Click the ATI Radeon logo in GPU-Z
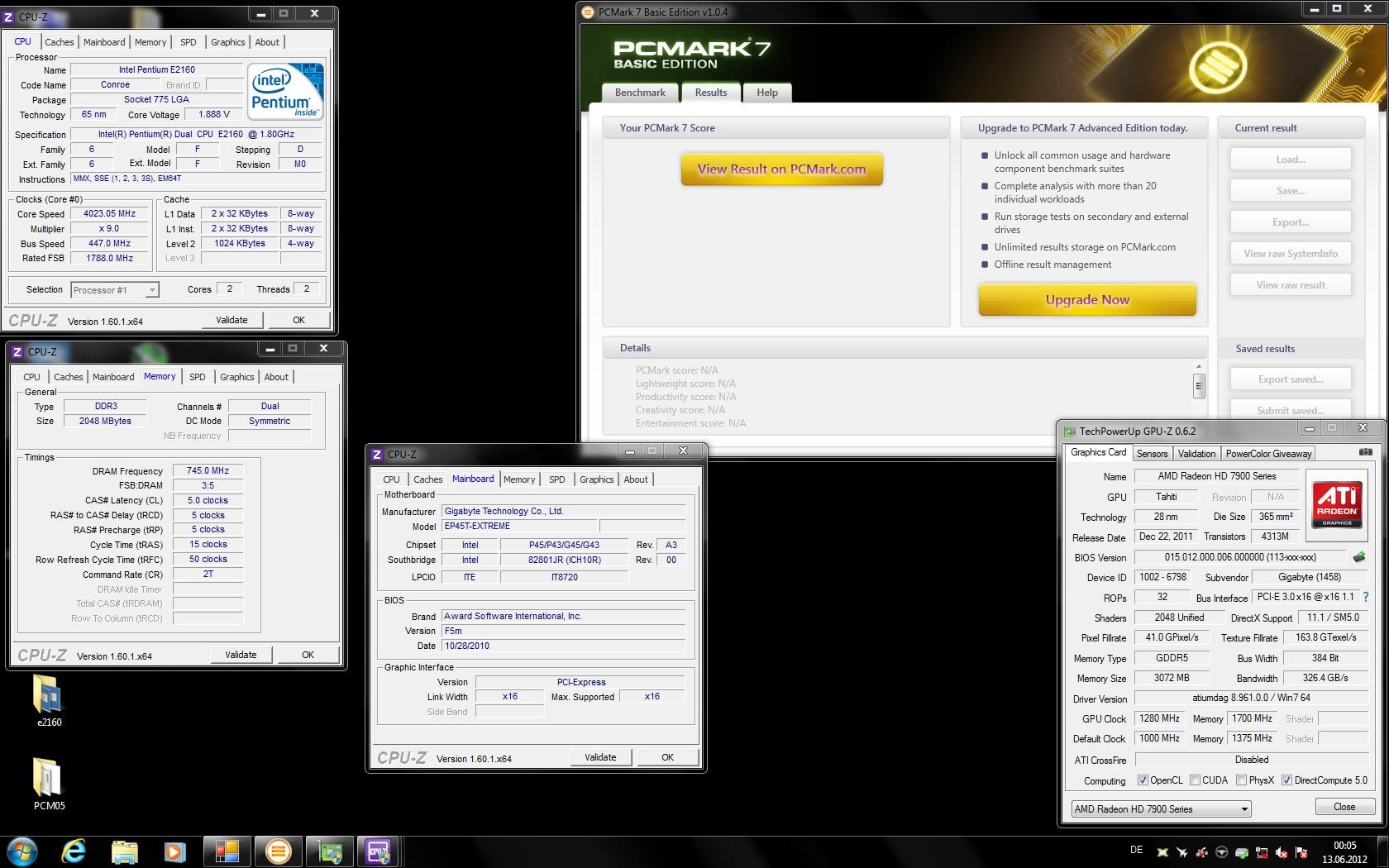This screenshot has height=868, width=1389. (1336, 505)
